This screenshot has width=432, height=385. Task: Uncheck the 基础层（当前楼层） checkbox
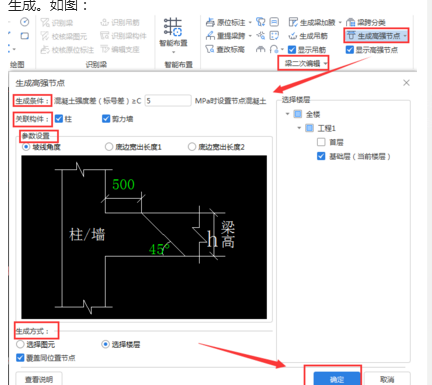321,156
